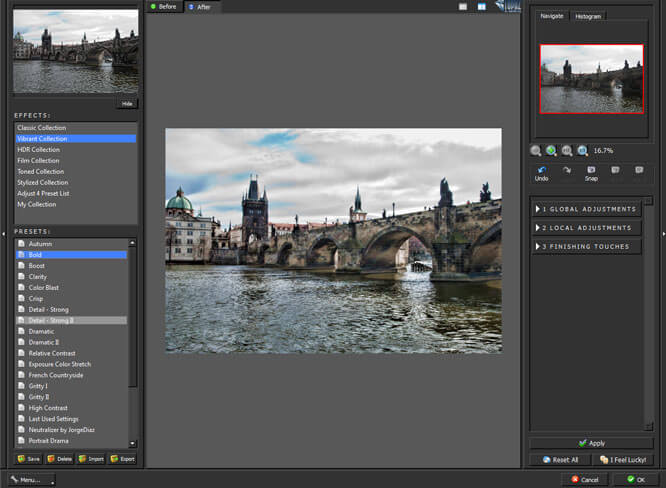Click the zoom out magnifier icon
Screen dimensions: 666x488
[x=536, y=150]
